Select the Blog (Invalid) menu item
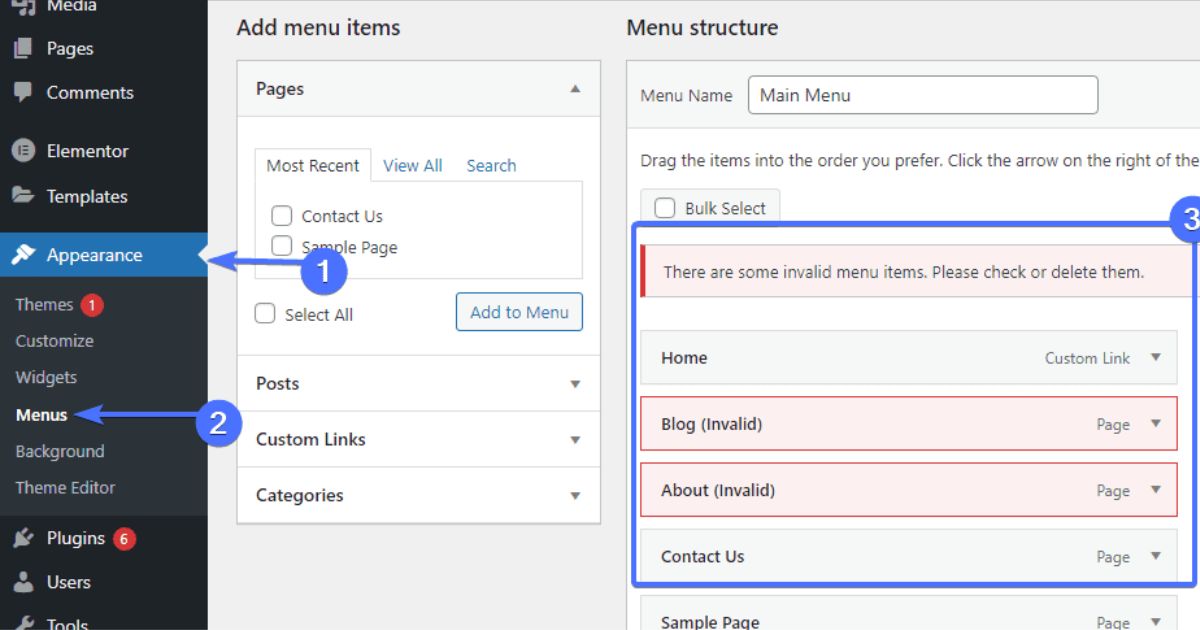 (909, 423)
